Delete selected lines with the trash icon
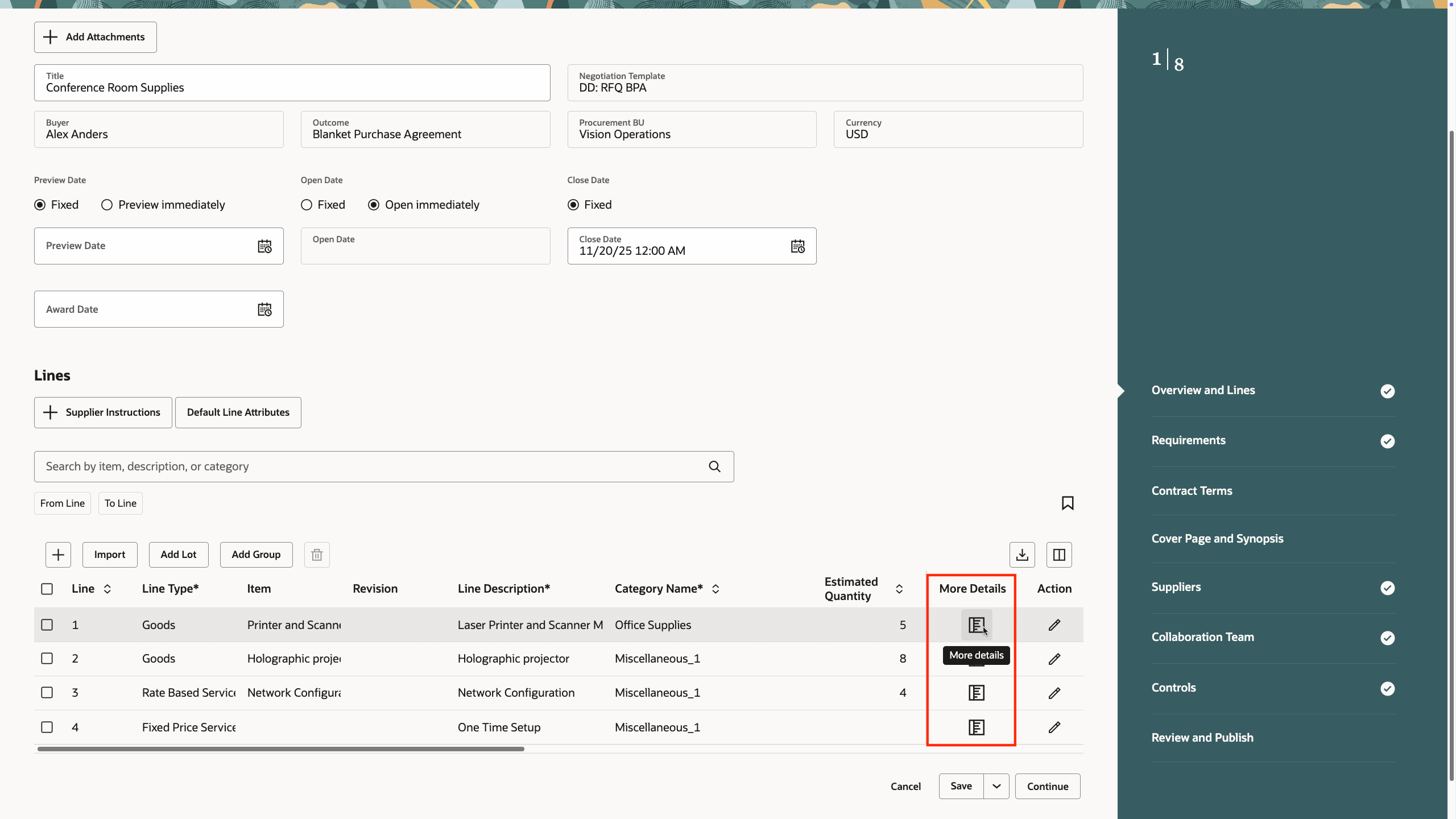 316,555
